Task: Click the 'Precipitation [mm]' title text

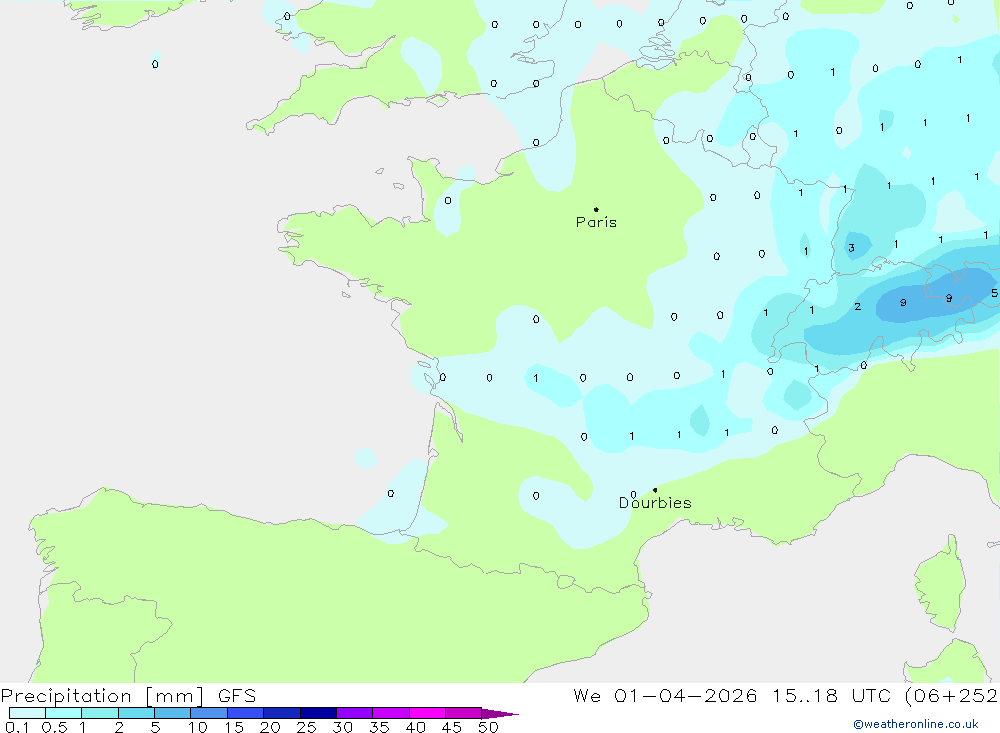Action: coord(102,696)
